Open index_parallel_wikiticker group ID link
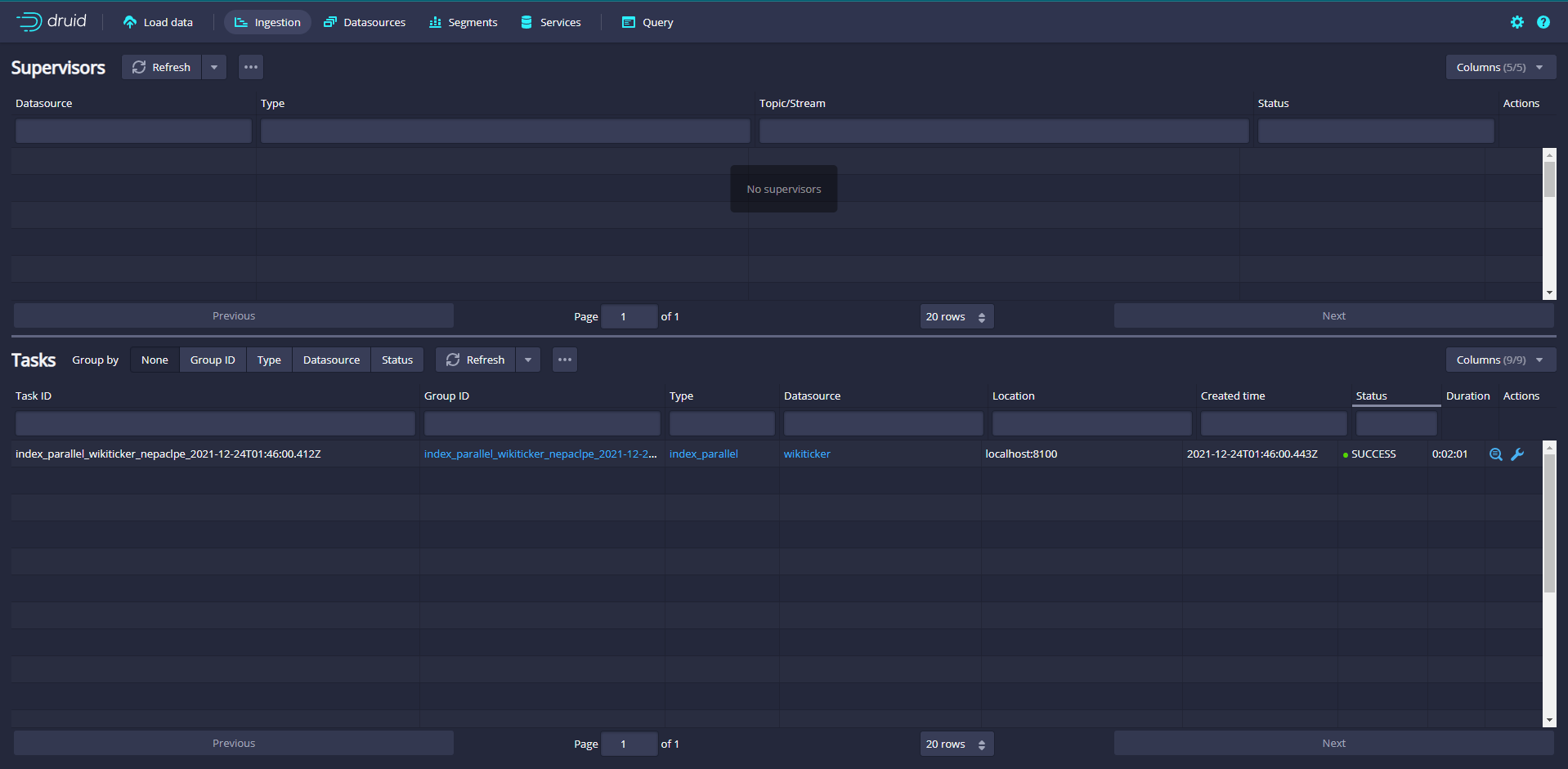 click(x=540, y=454)
